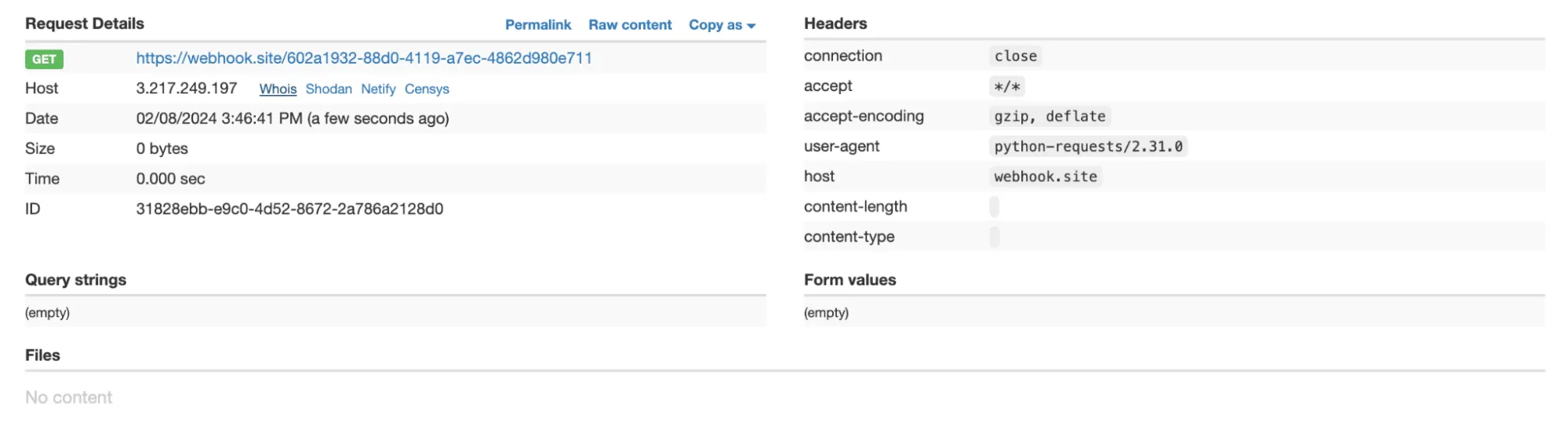Click the gzip, deflate header value
1568x433 pixels.
[1050, 117]
